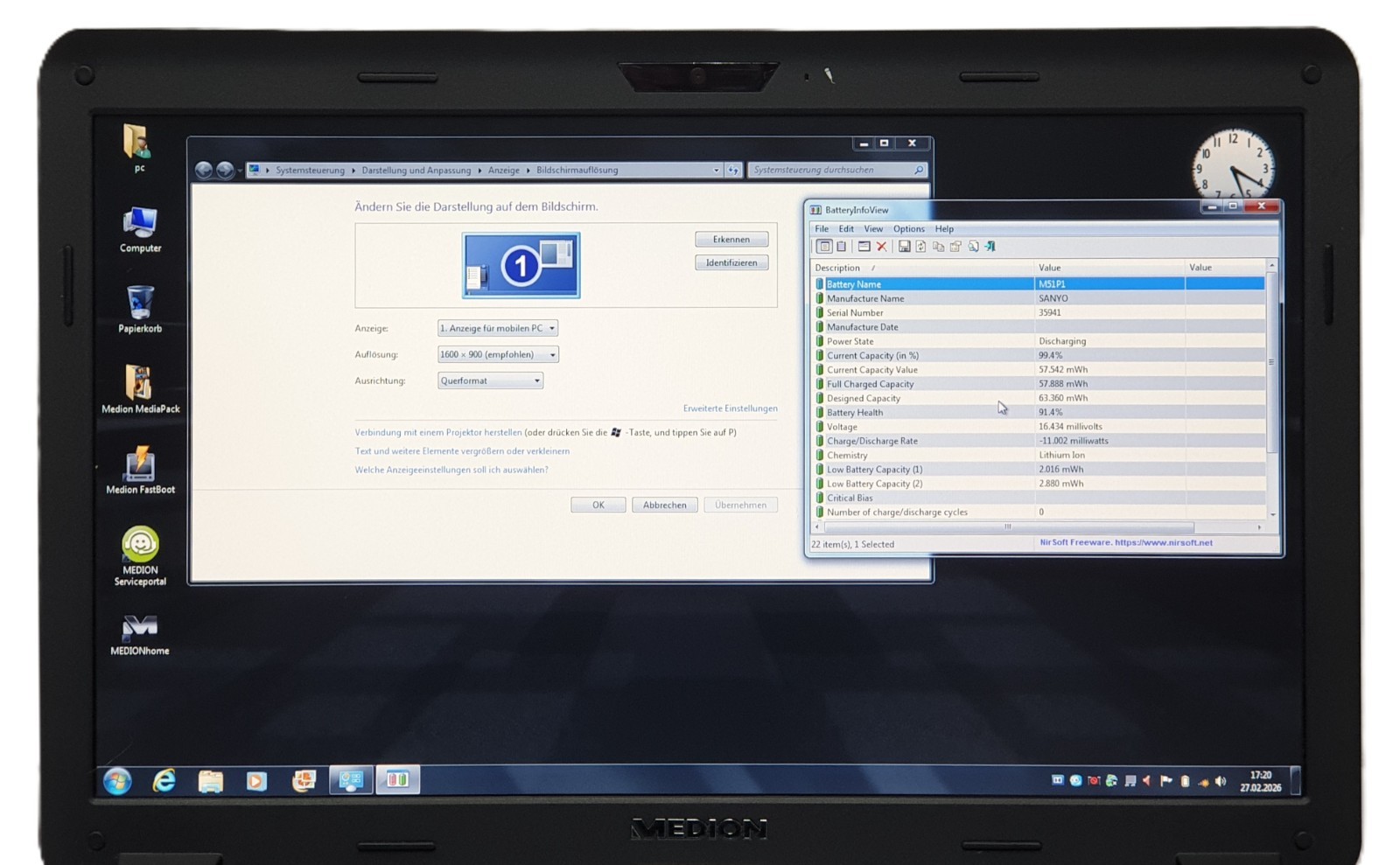Open 'Text und weitere Elemente vergrößern' link
Screen dimensions: 1400x865
click(462, 451)
